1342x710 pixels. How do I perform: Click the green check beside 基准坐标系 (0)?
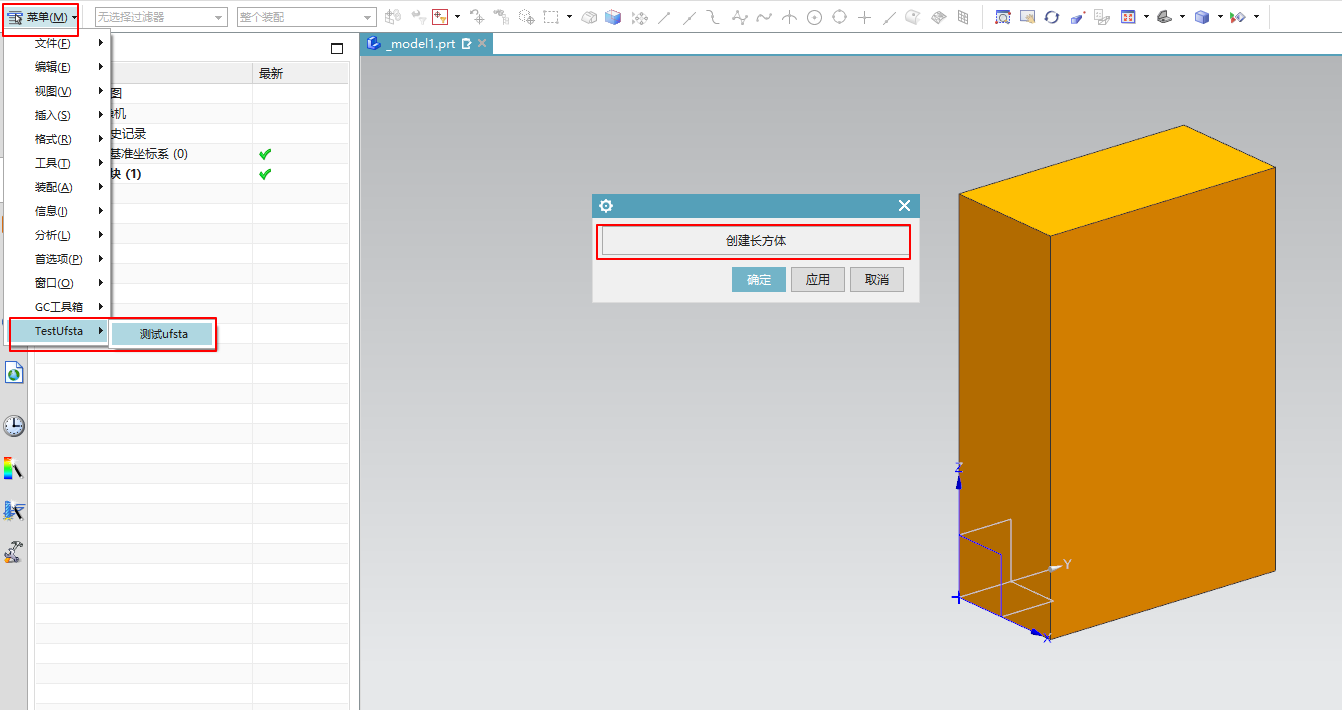(x=265, y=154)
